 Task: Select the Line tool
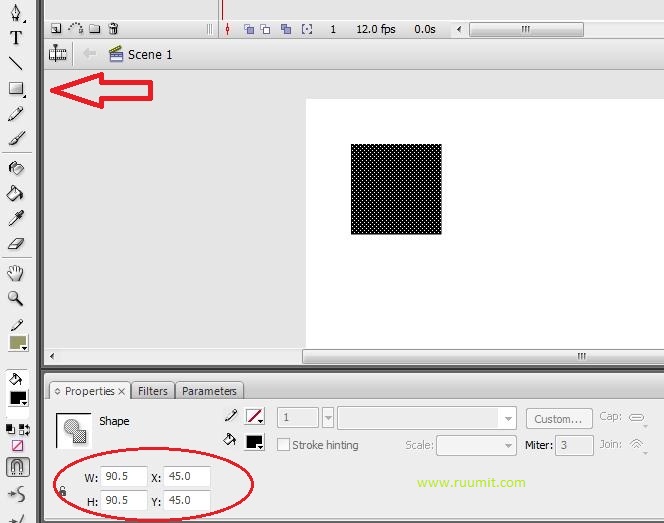16,64
